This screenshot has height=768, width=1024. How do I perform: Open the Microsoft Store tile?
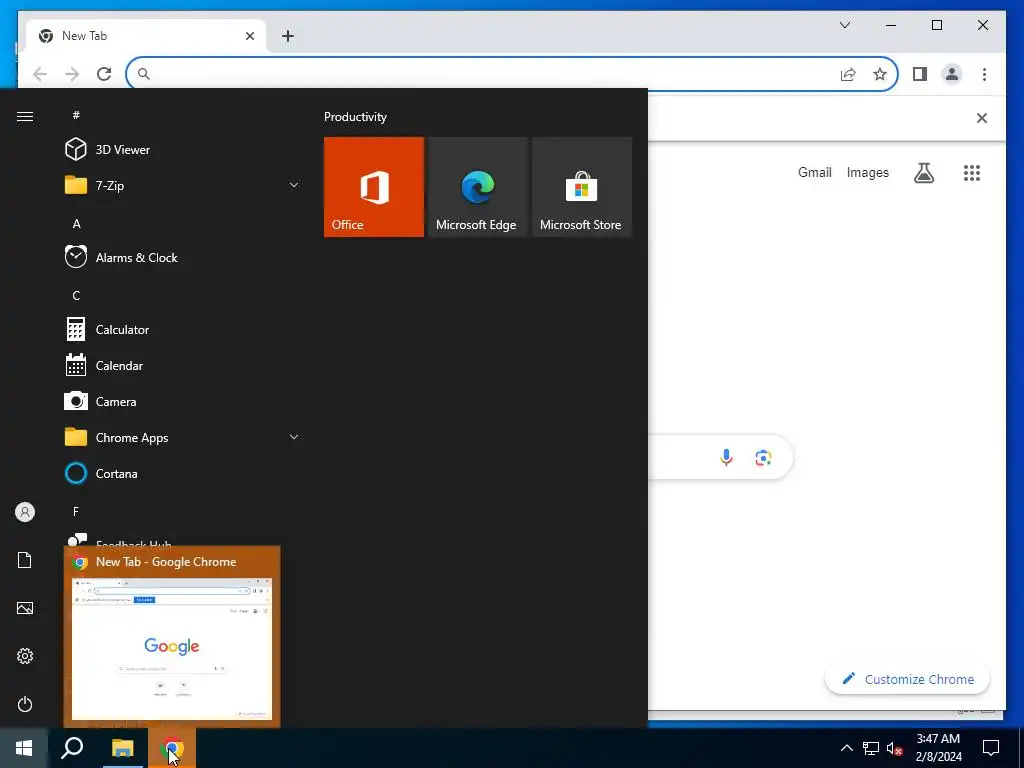tap(582, 187)
